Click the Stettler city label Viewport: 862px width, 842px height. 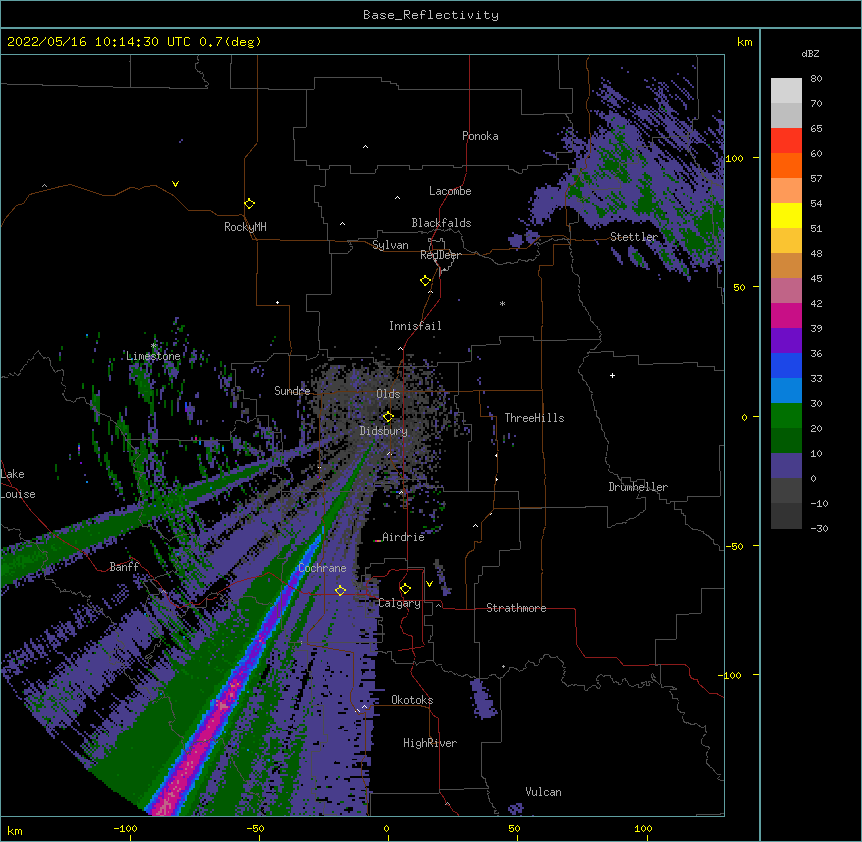point(634,237)
